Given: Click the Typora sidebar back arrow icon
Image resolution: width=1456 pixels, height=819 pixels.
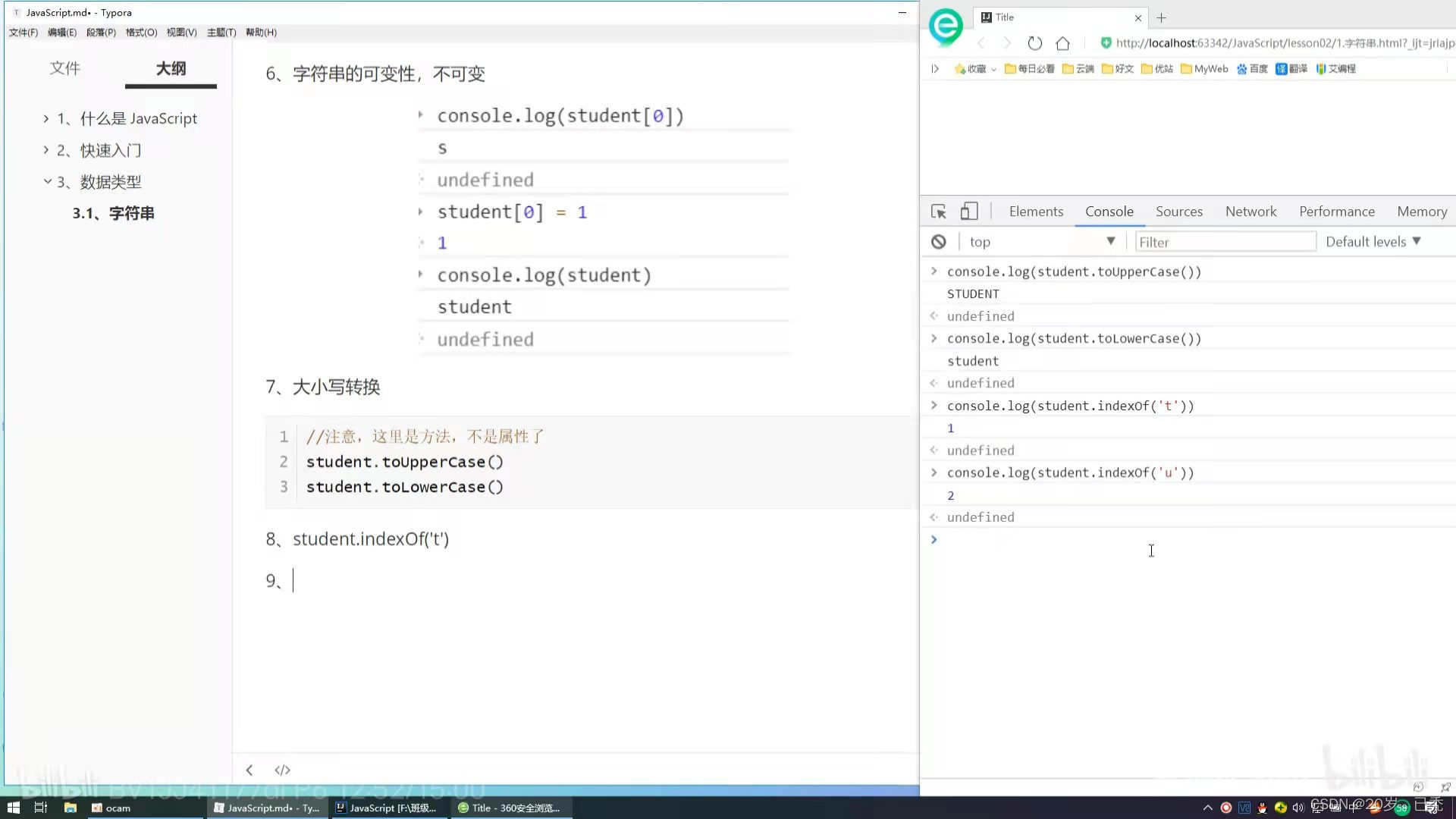Looking at the screenshot, I should (249, 770).
